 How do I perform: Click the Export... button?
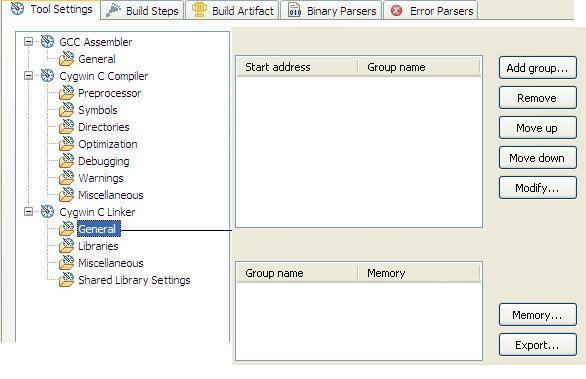537,344
